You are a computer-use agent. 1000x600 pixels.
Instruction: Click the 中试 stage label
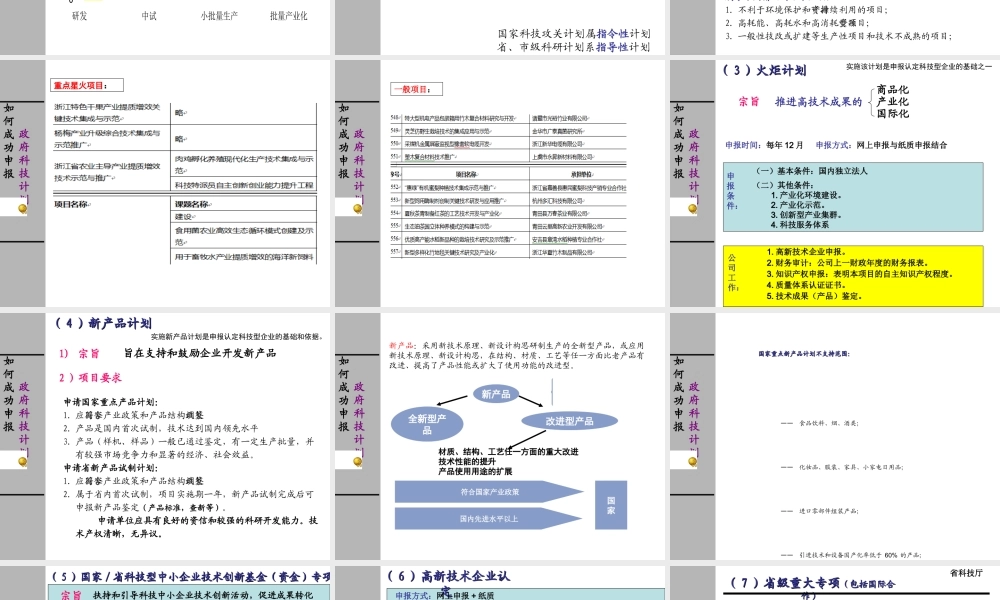[149, 16]
